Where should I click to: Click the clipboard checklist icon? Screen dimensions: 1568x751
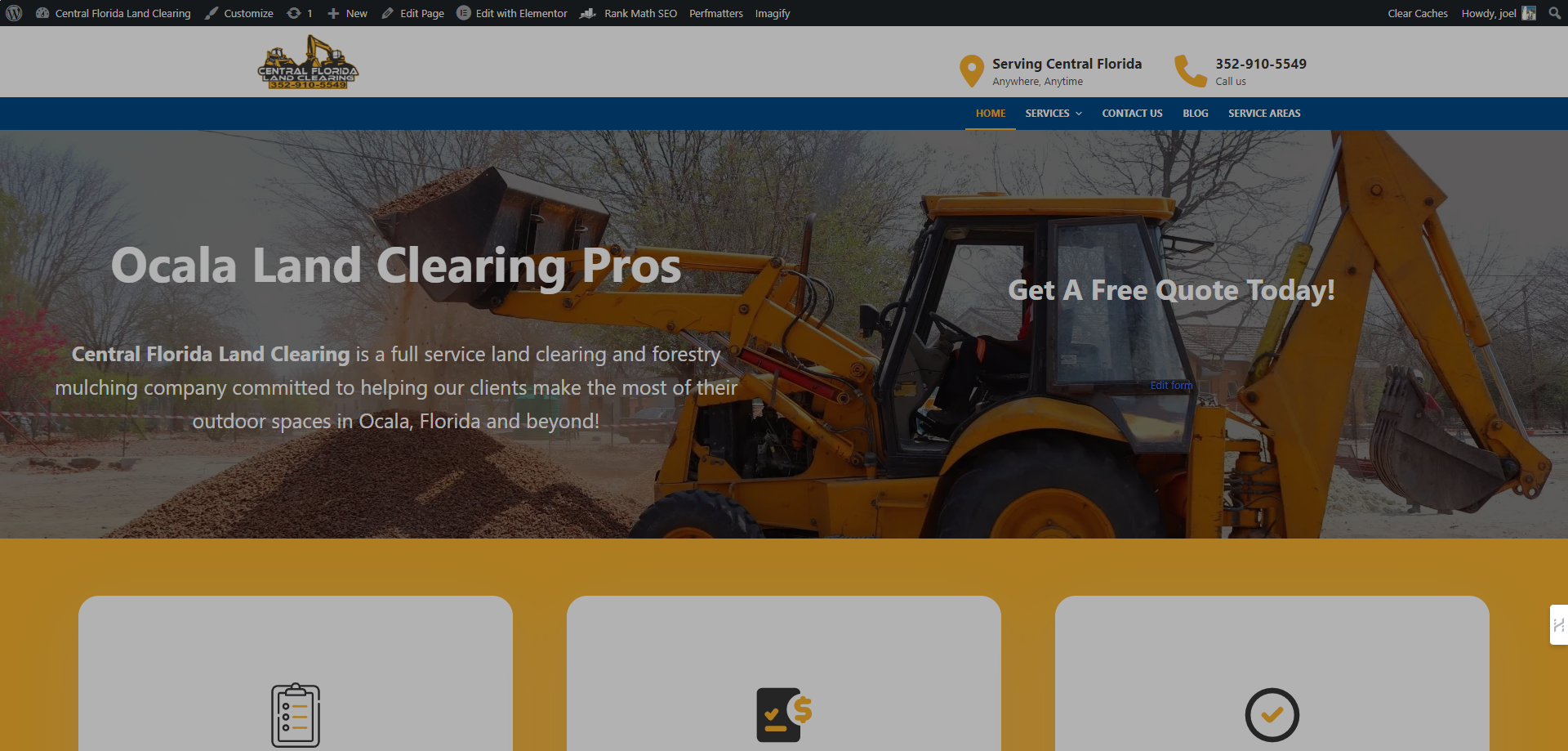click(296, 715)
